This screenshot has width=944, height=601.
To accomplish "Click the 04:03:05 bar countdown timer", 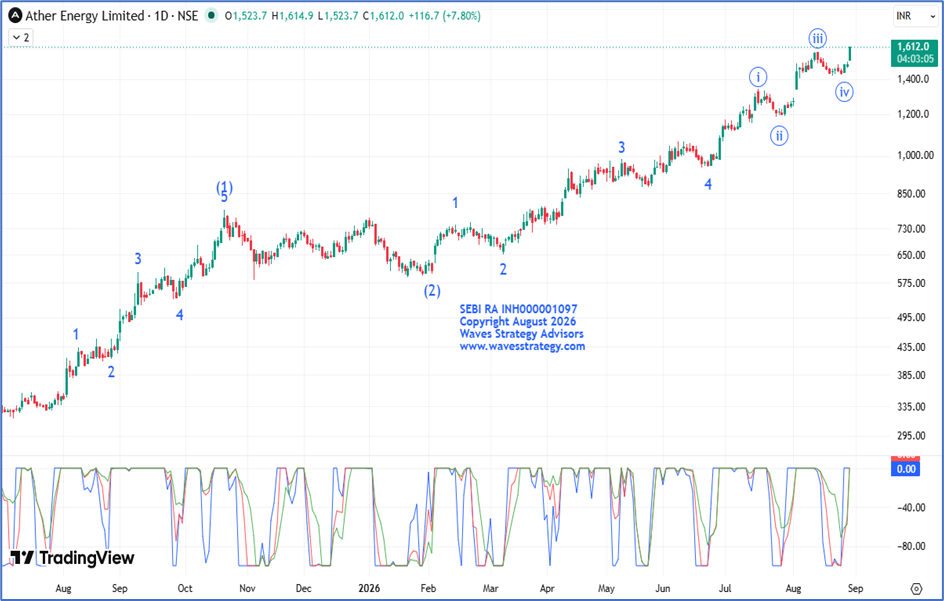I will [914, 59].
